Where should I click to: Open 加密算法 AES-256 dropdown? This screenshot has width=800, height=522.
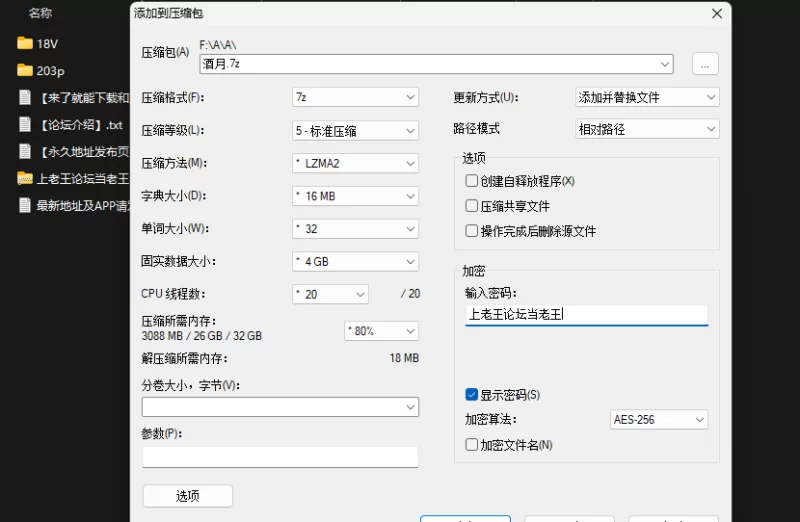(659, 419)
